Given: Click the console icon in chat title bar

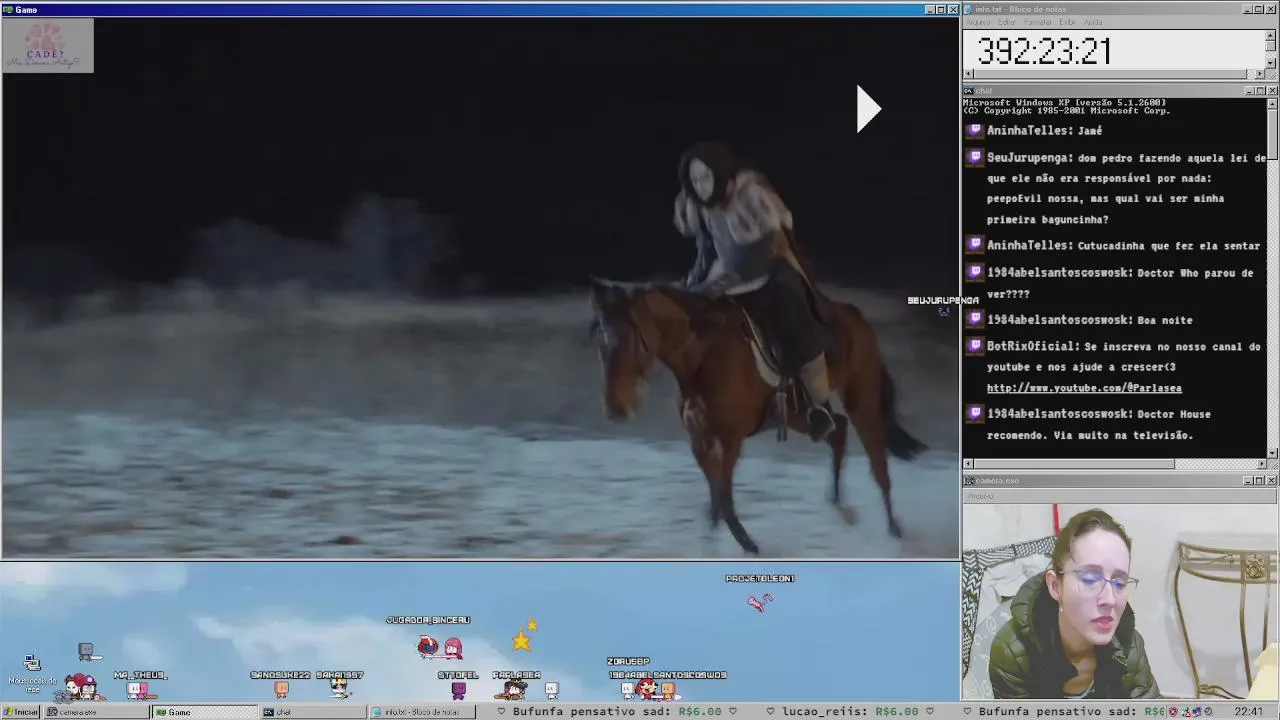Looking at the screenshot, I should tap(969, 91).
